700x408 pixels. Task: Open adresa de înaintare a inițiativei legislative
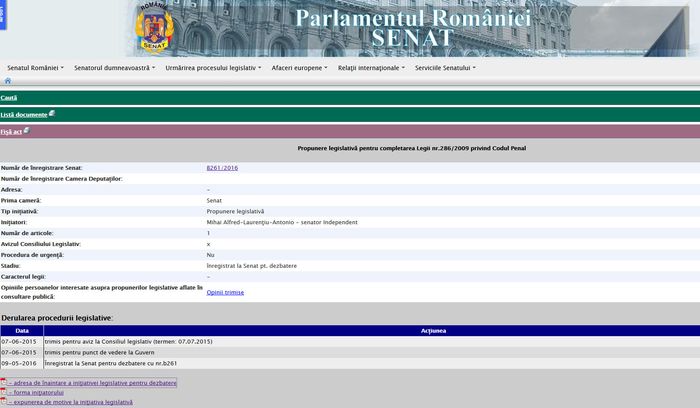92,383
